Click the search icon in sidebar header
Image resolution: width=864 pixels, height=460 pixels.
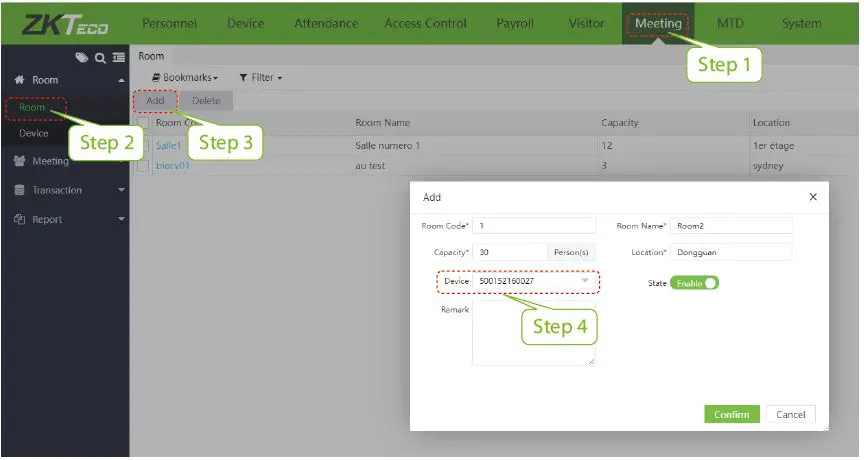[x=100, y=58]
